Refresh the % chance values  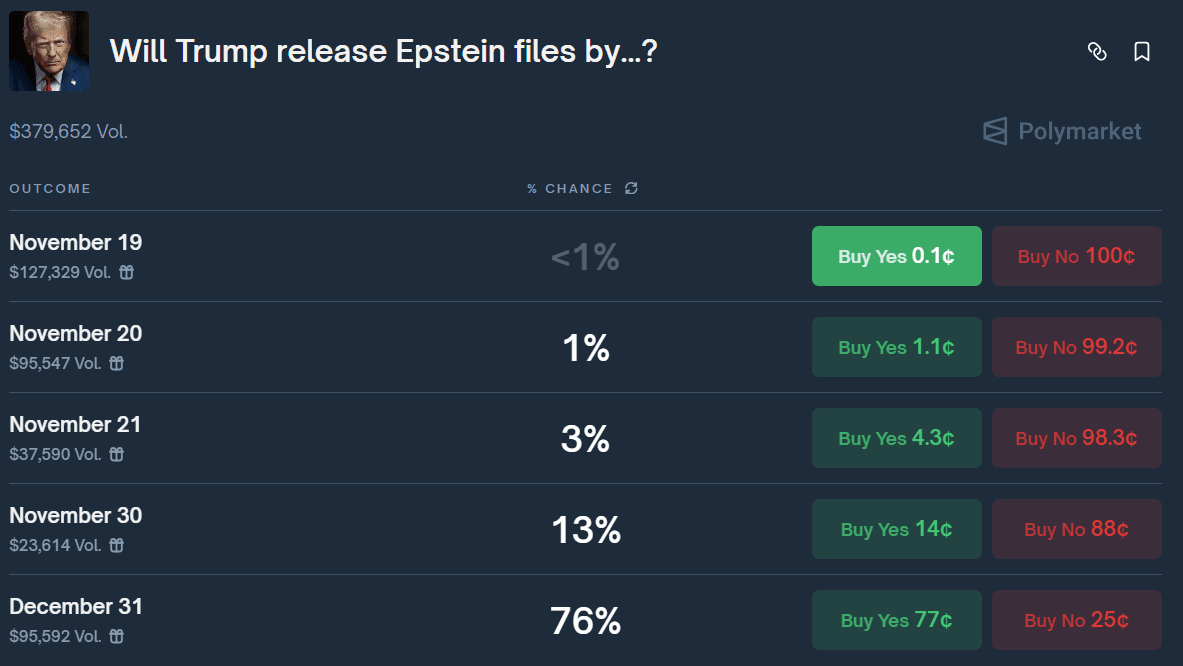coord(631,188)
